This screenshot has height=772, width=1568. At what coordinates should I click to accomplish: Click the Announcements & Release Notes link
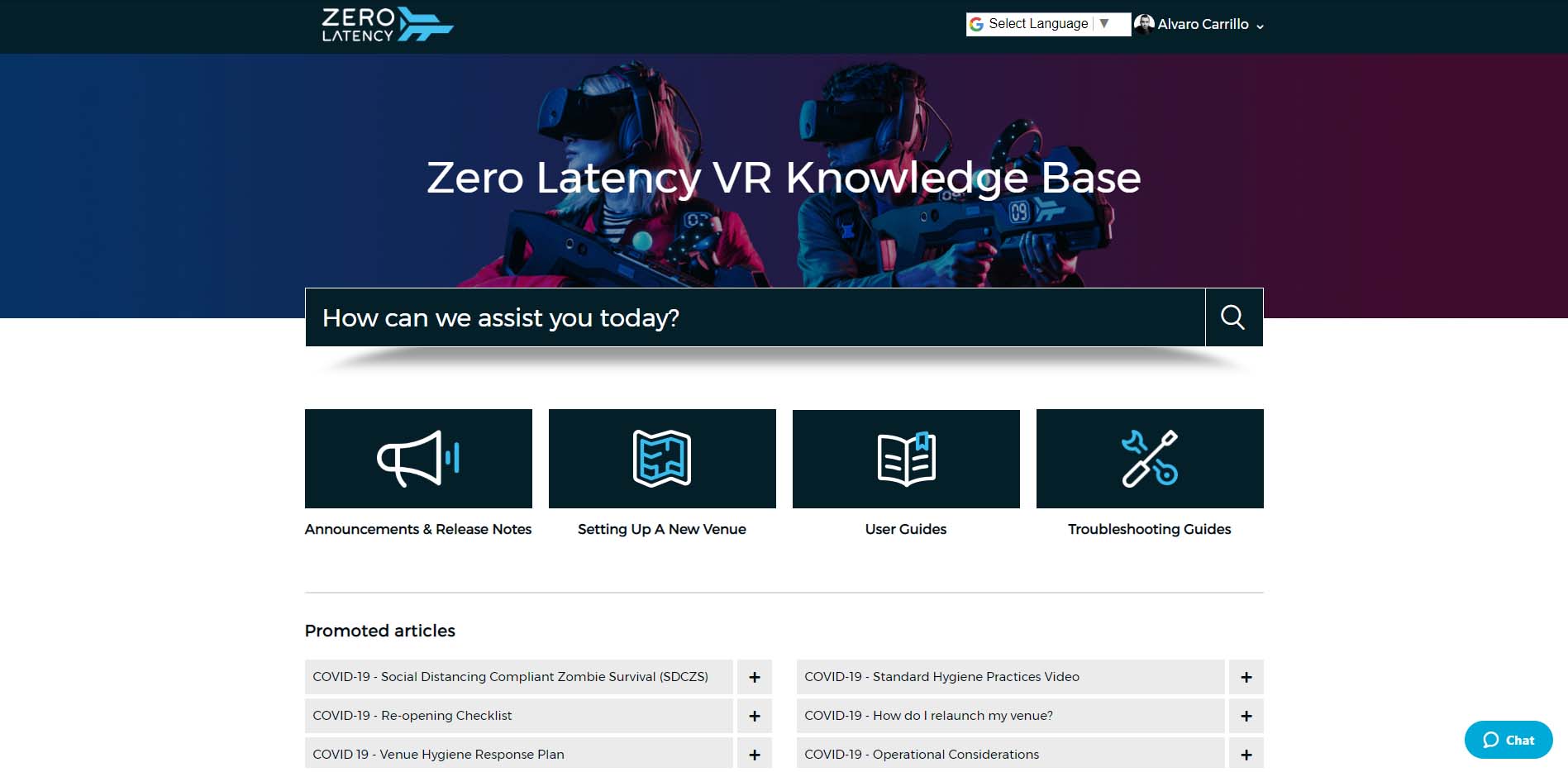tap(418, 529)
